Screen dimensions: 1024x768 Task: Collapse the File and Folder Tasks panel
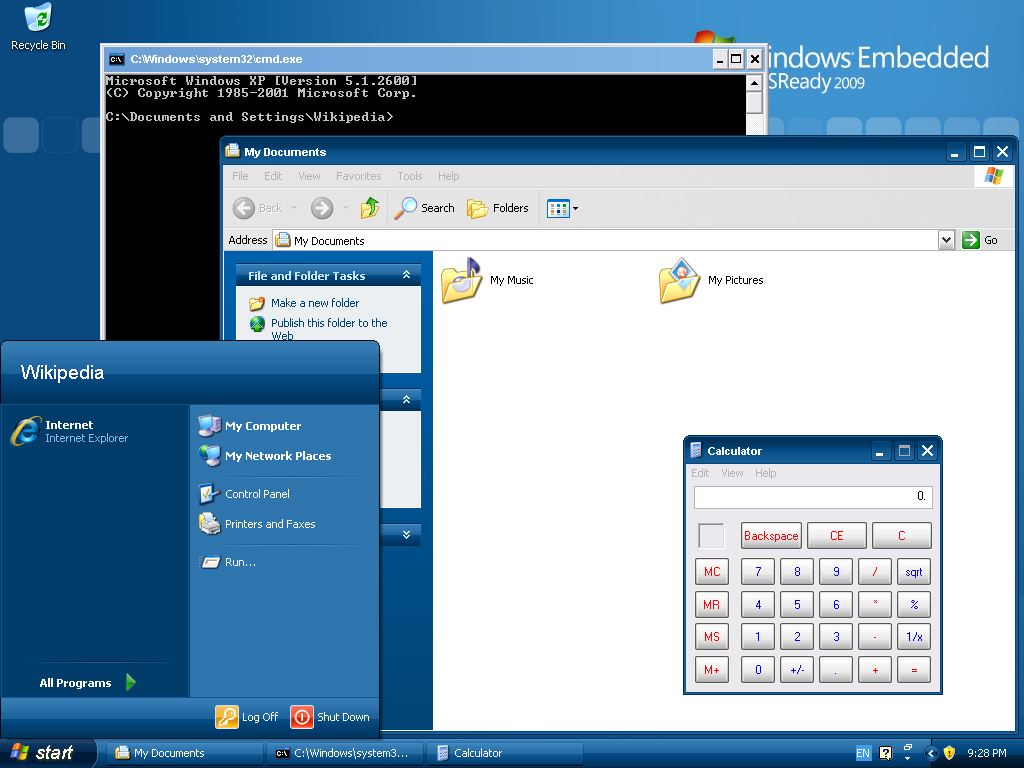406,275
